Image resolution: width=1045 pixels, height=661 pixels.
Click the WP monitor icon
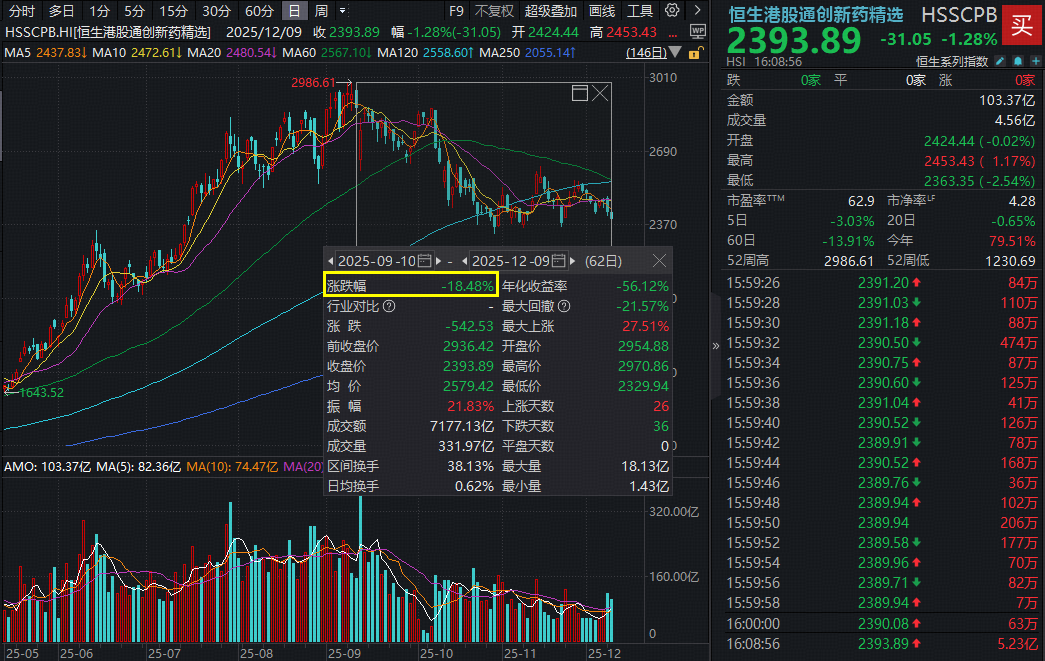coord(698,31)
